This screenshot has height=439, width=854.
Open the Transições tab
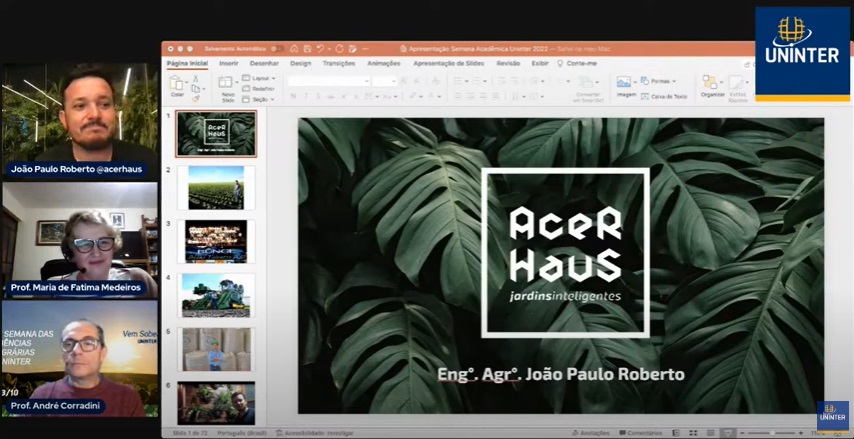pos(339,63)
